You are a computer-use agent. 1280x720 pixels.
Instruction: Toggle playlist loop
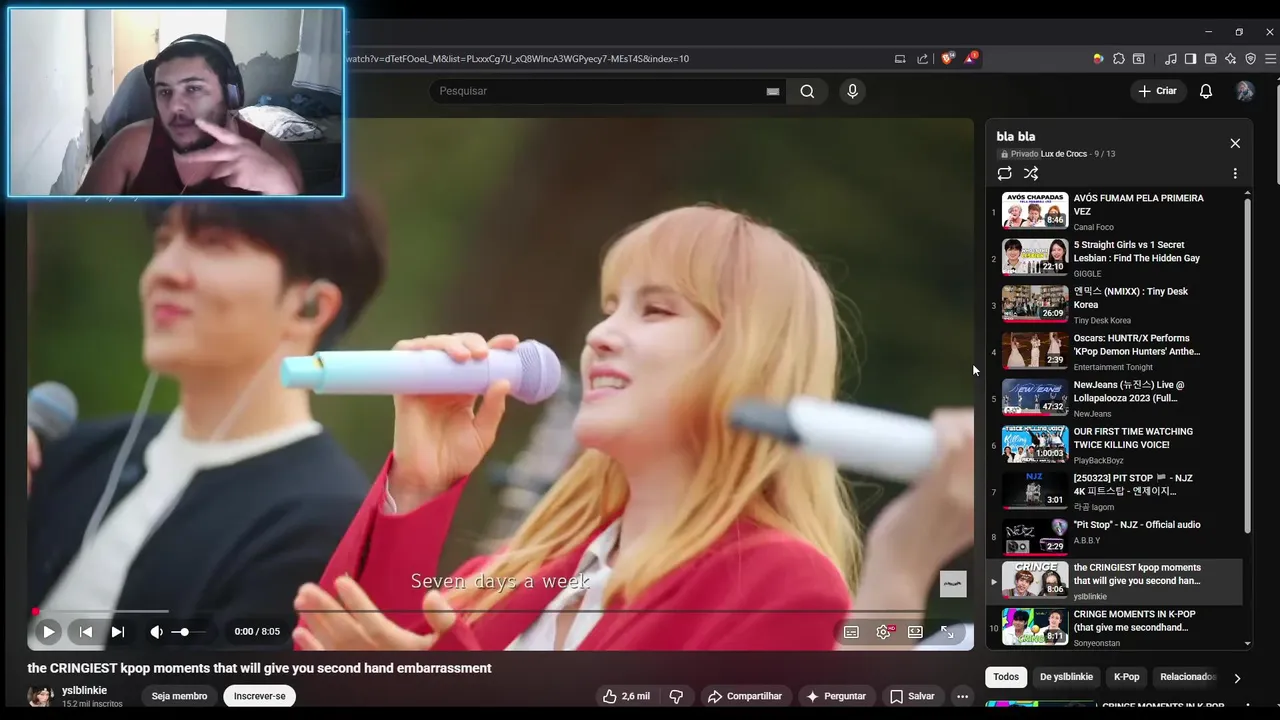tap(1005, 173)
